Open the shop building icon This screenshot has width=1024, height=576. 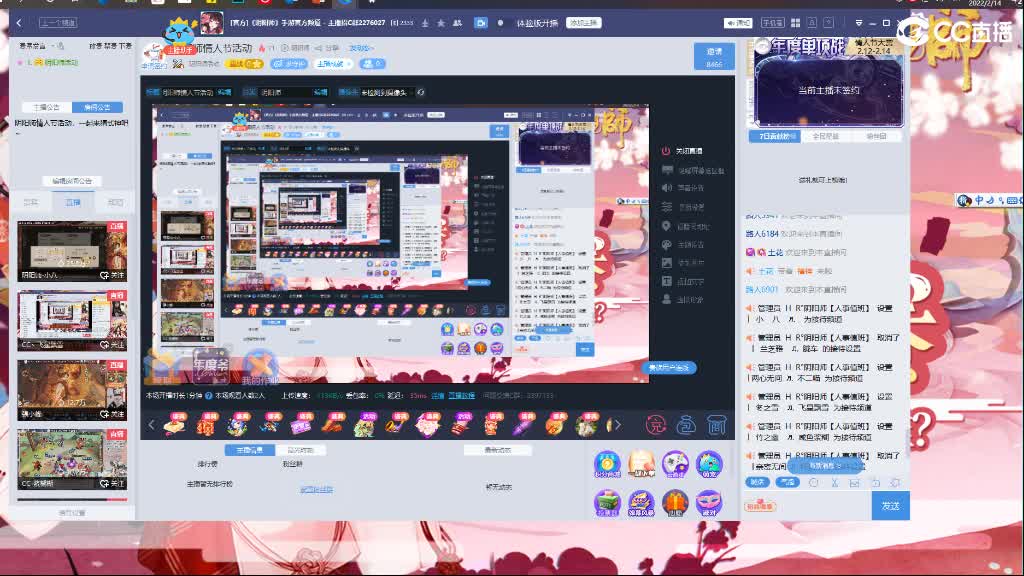(716, 426)
